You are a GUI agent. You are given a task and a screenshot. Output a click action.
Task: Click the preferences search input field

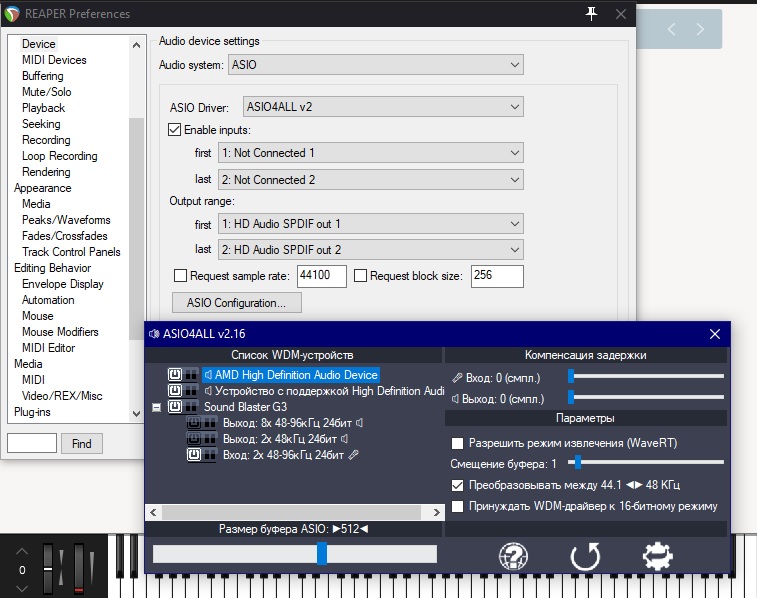32,443
